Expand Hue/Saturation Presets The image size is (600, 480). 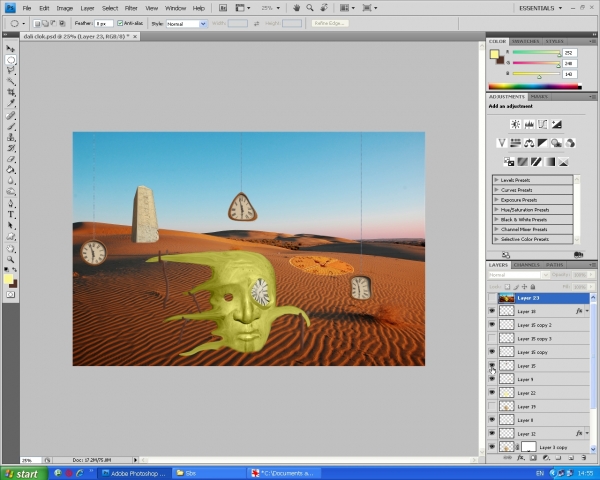click(496, 209)
